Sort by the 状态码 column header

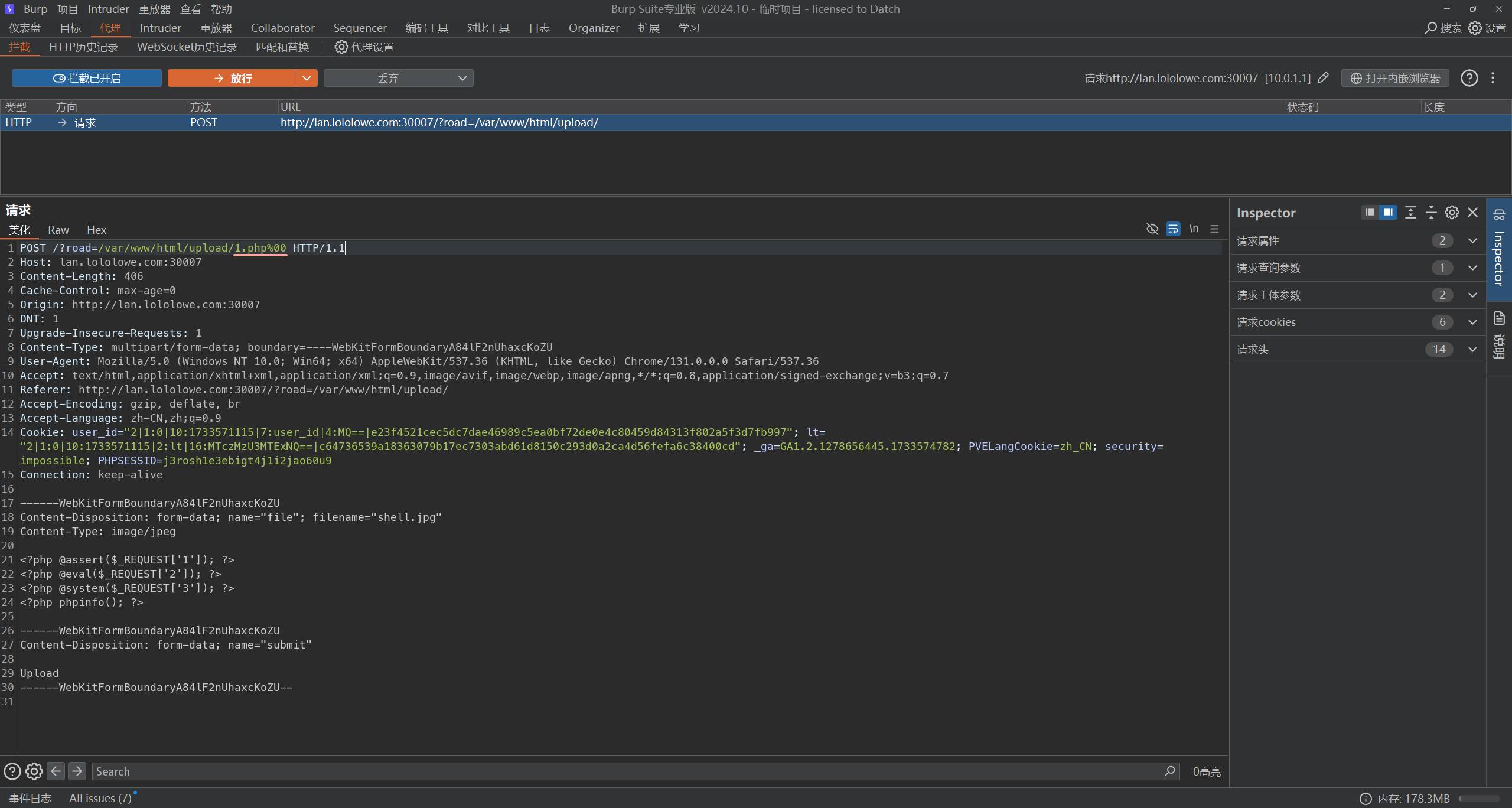tap(1353, 107)
